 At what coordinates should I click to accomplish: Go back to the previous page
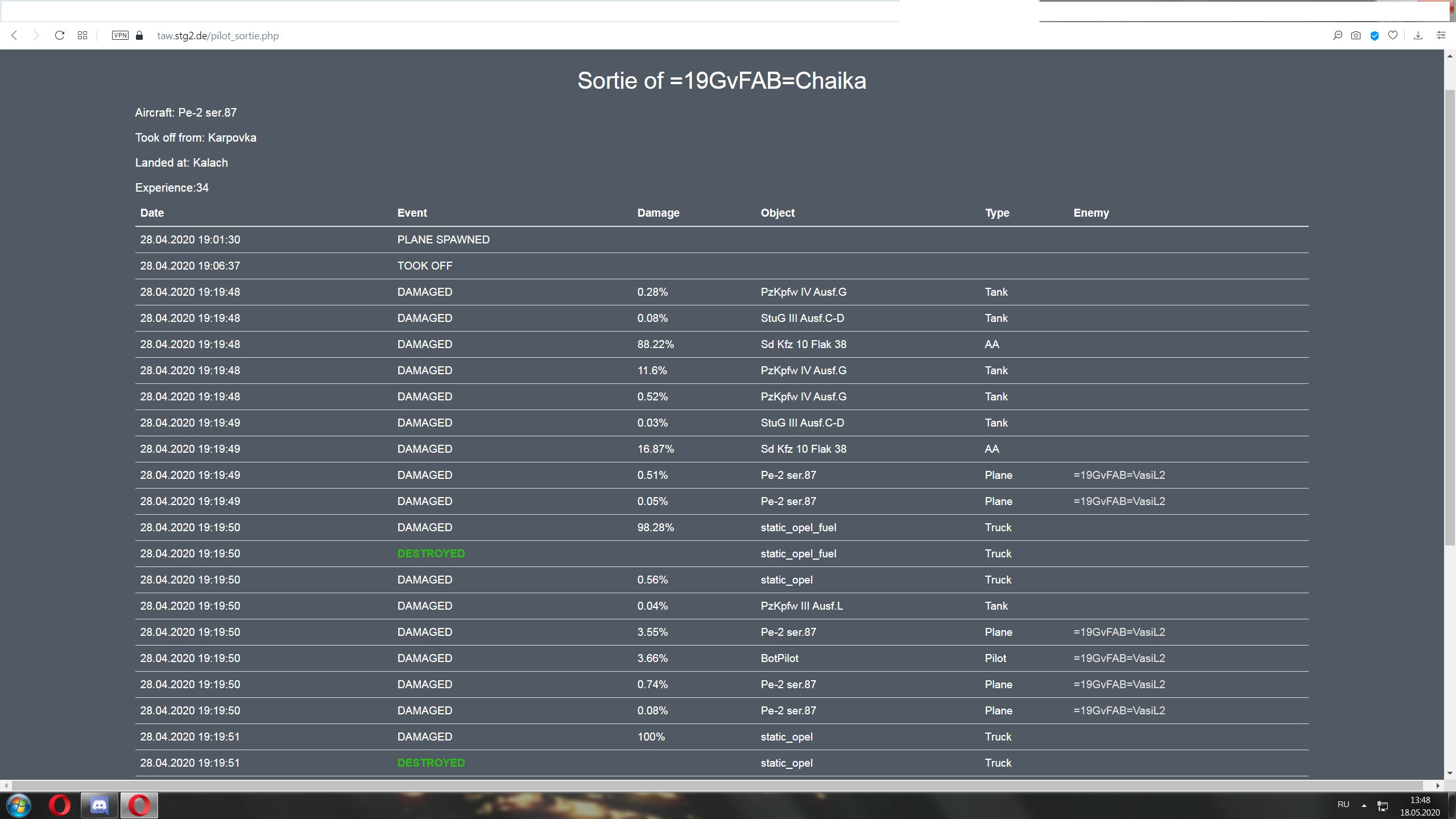point(15,35)
